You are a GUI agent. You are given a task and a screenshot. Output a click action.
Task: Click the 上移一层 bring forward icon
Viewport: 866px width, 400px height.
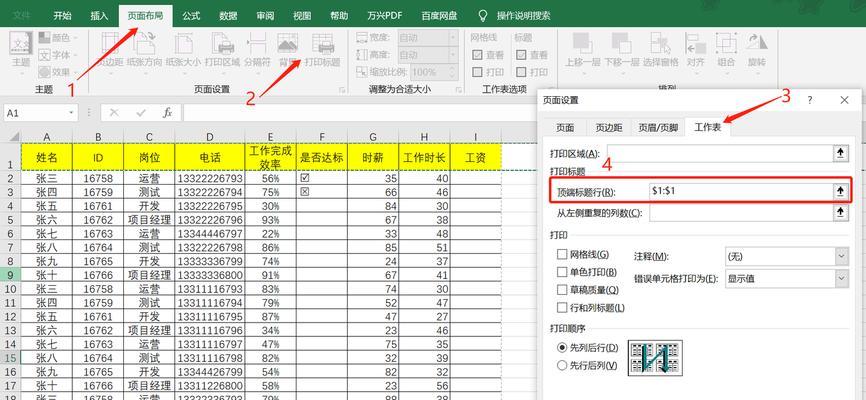pyautogui.click(x=582, y=43)
